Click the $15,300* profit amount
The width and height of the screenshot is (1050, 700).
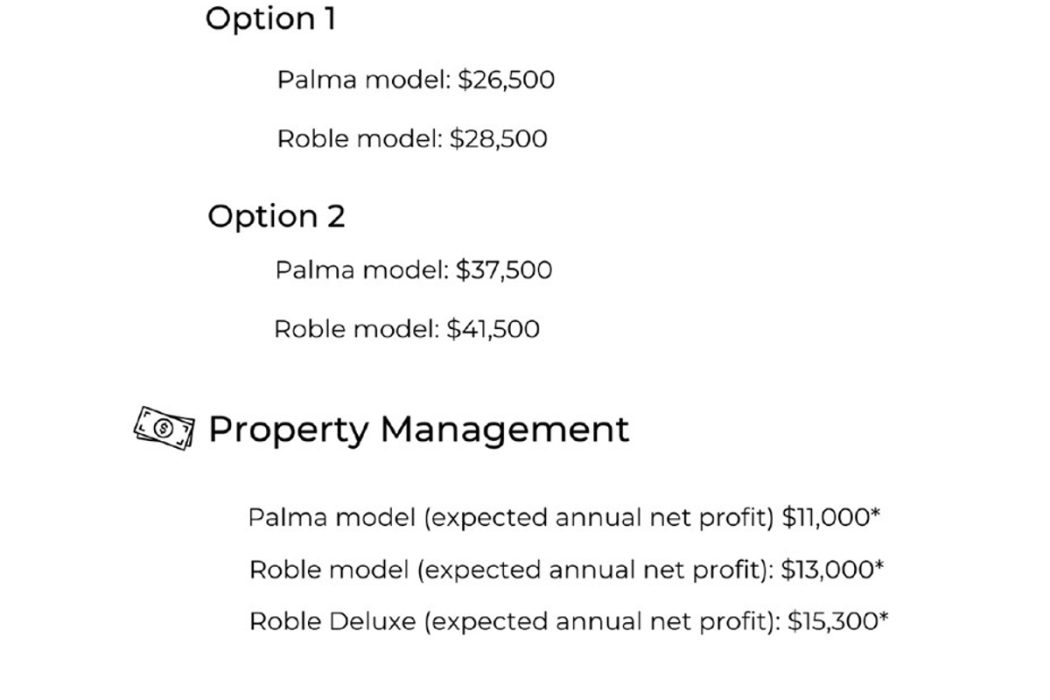[838, 620]
